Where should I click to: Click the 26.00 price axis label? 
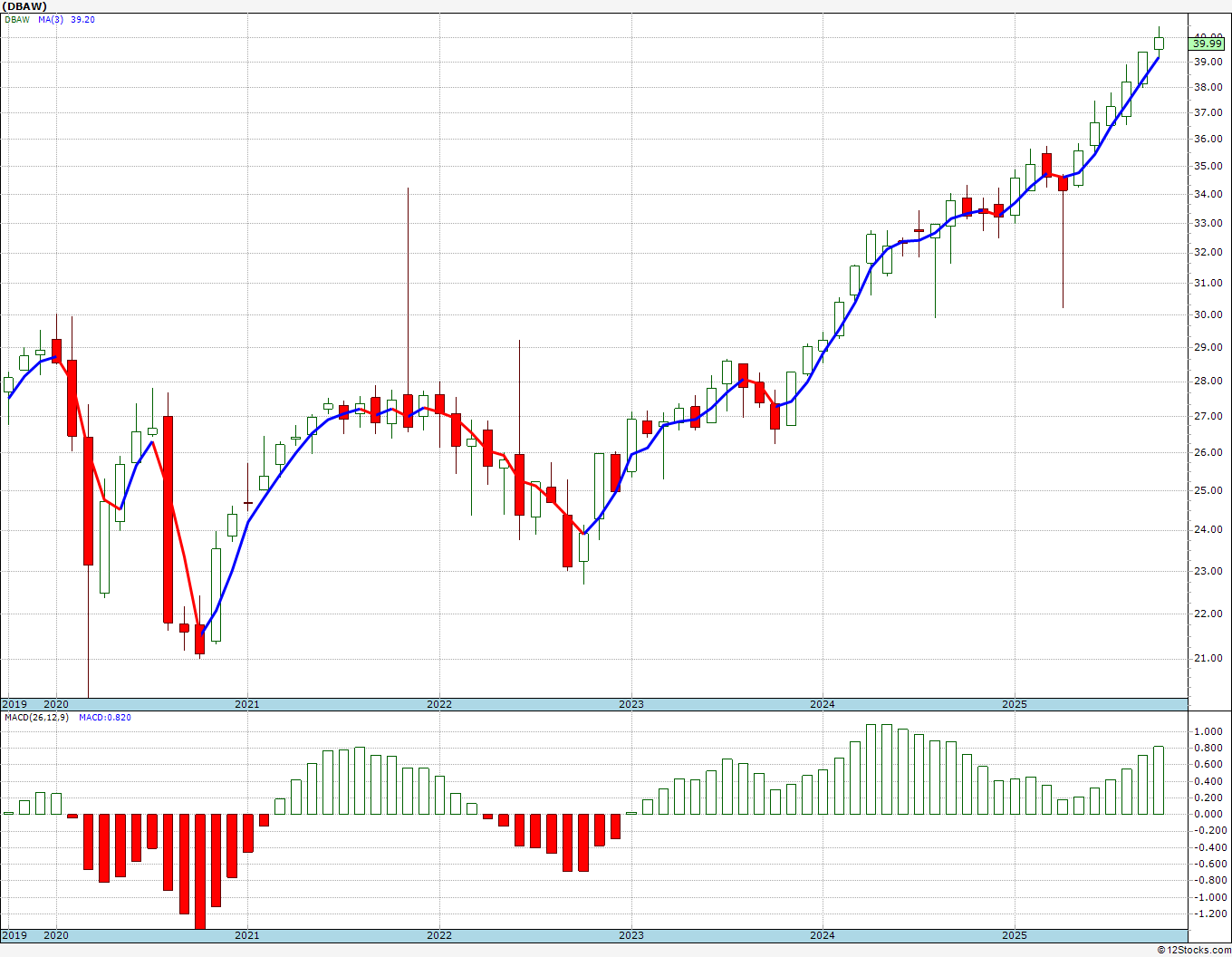[x=1208, y=452]
